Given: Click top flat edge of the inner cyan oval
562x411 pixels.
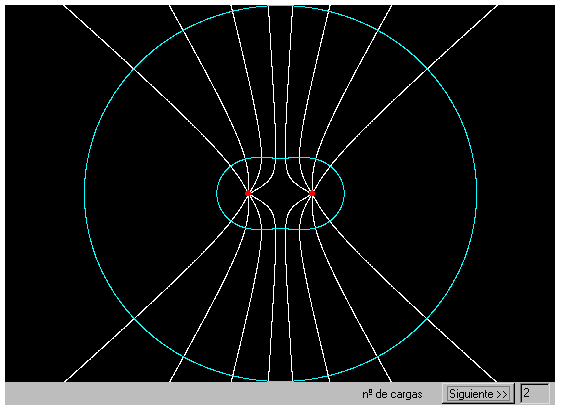Looking at the screenshot, I should (x=280, y=158).
